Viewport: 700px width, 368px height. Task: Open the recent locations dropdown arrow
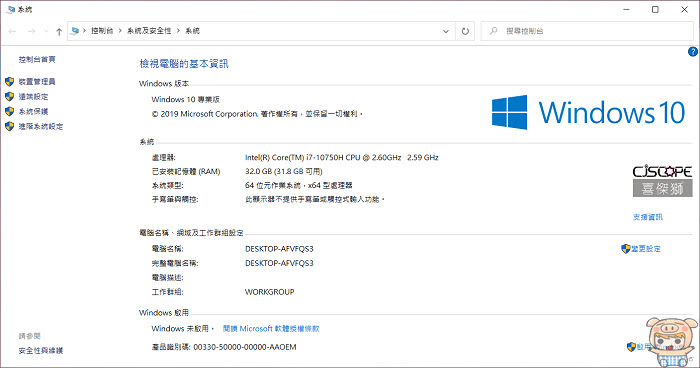pyautogui.click(x=46, y=31)
